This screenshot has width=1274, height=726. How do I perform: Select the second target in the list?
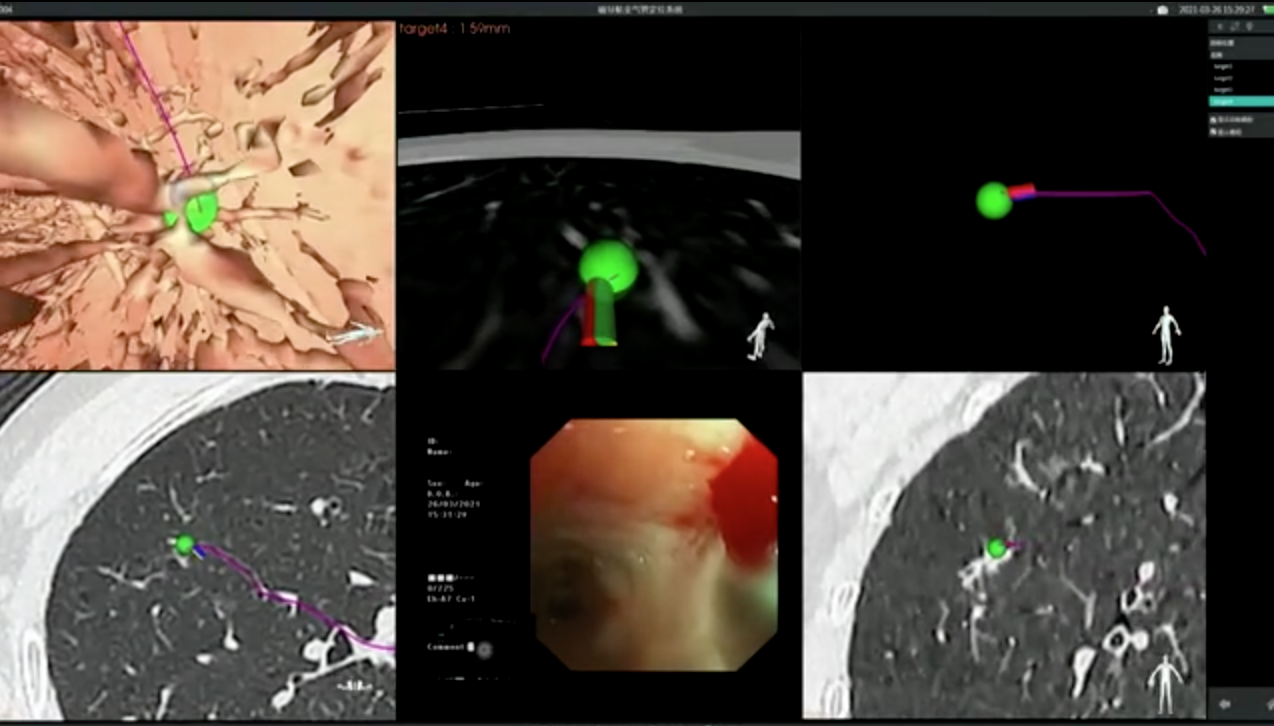coord(1223,78)
